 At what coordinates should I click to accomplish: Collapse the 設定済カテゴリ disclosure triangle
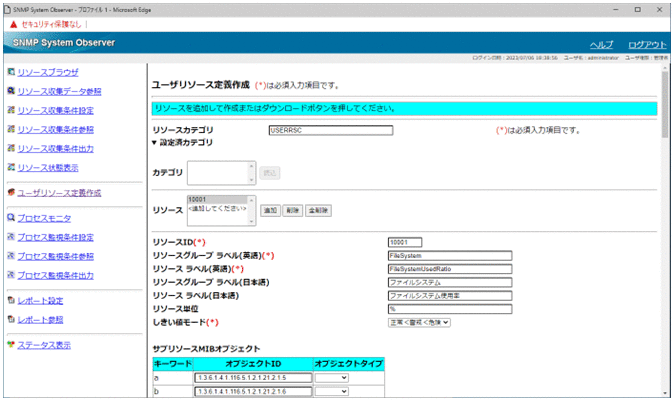(154, 143)
